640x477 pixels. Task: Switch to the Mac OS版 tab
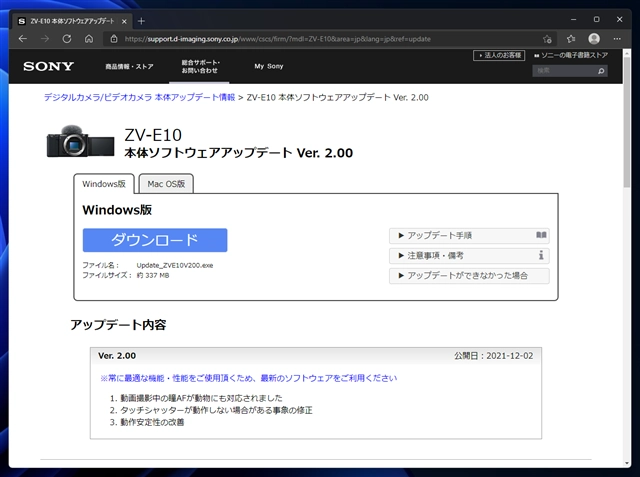pyautogui.click(x=166, y=184)
